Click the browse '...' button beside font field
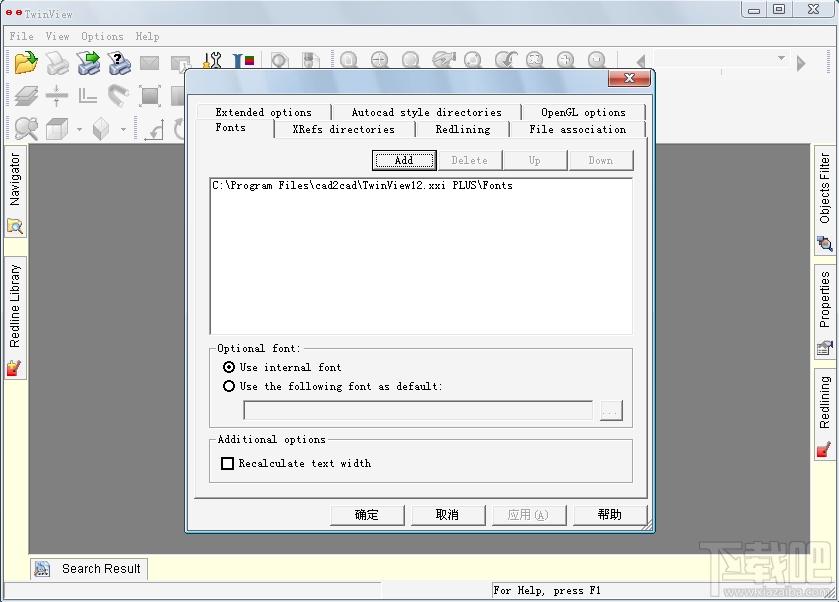The image size is (839, 602). [612, 411]
